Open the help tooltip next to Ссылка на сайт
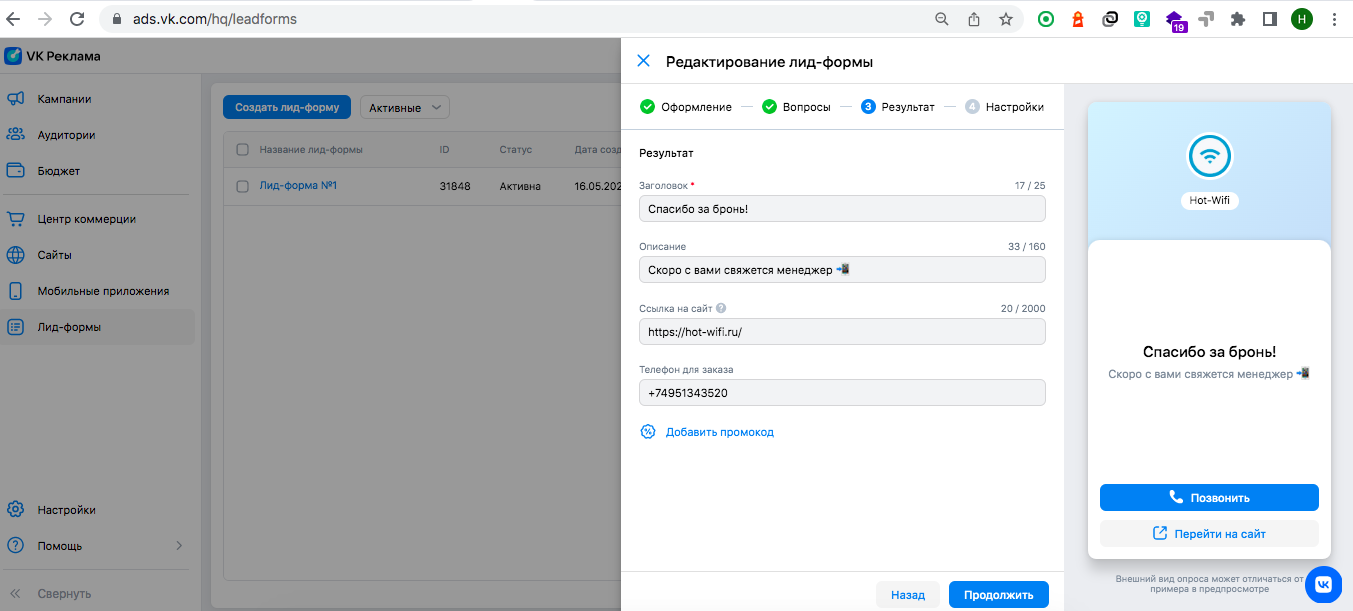Viewport: 1353px width, 611px height. click(x=721, y=308)
